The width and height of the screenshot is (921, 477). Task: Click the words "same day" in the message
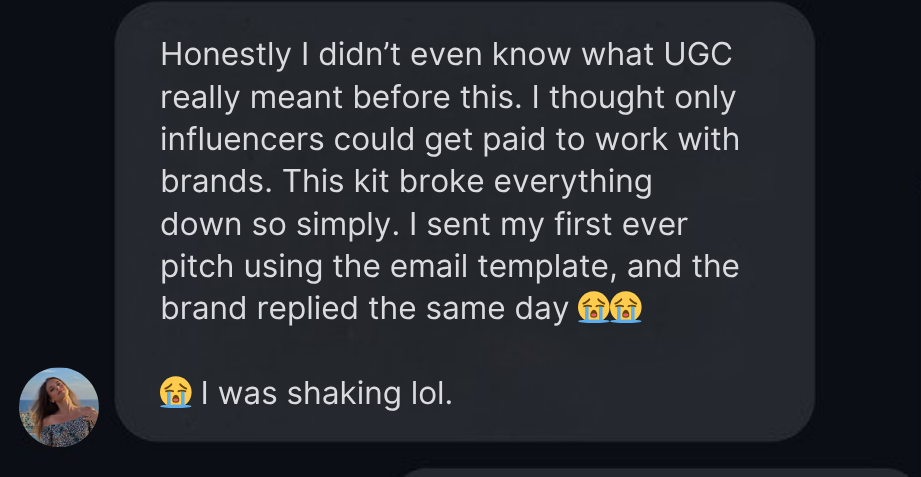point(496,308)
